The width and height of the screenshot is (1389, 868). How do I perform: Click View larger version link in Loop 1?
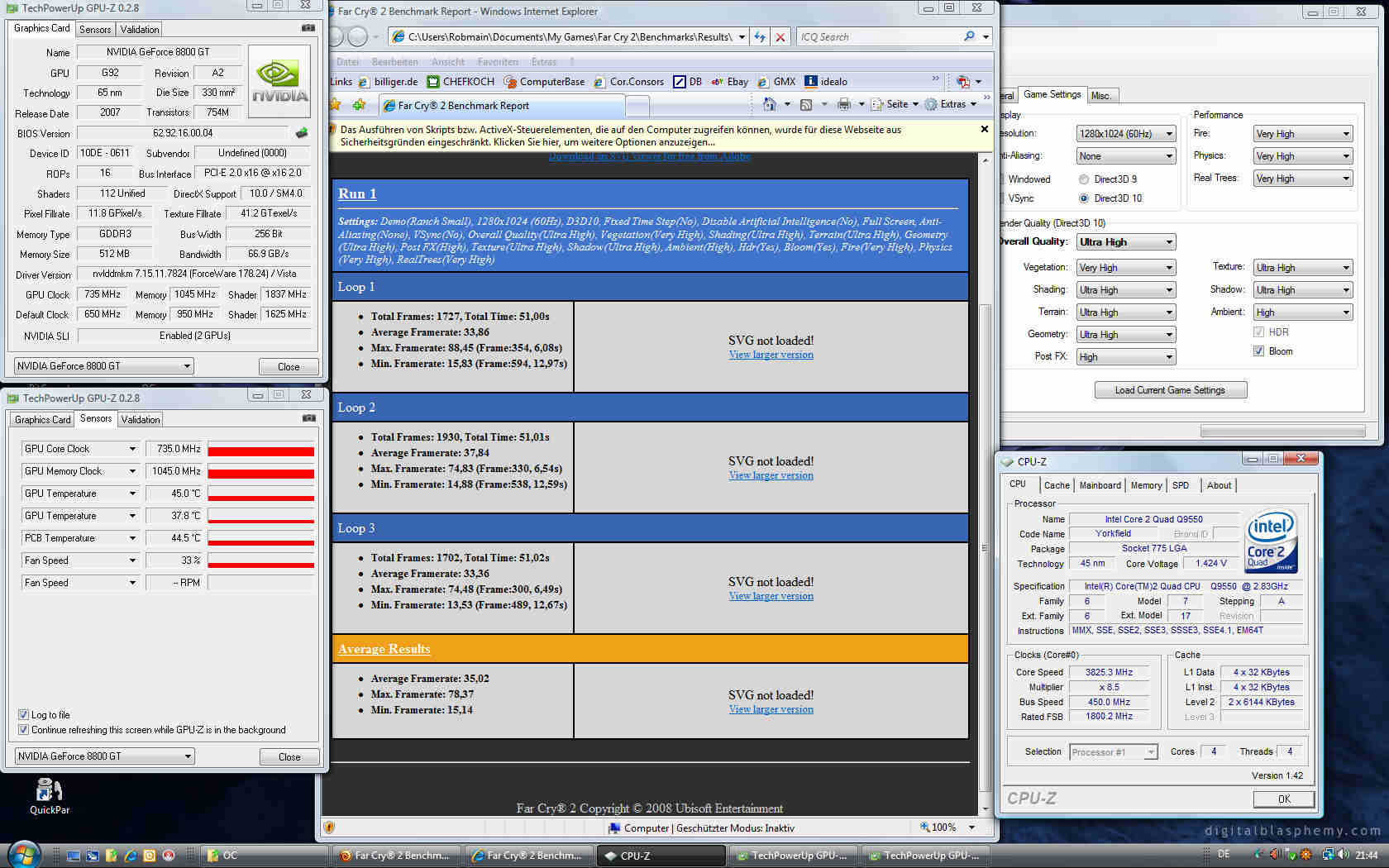pyautogui.click(x=771, y=355)
